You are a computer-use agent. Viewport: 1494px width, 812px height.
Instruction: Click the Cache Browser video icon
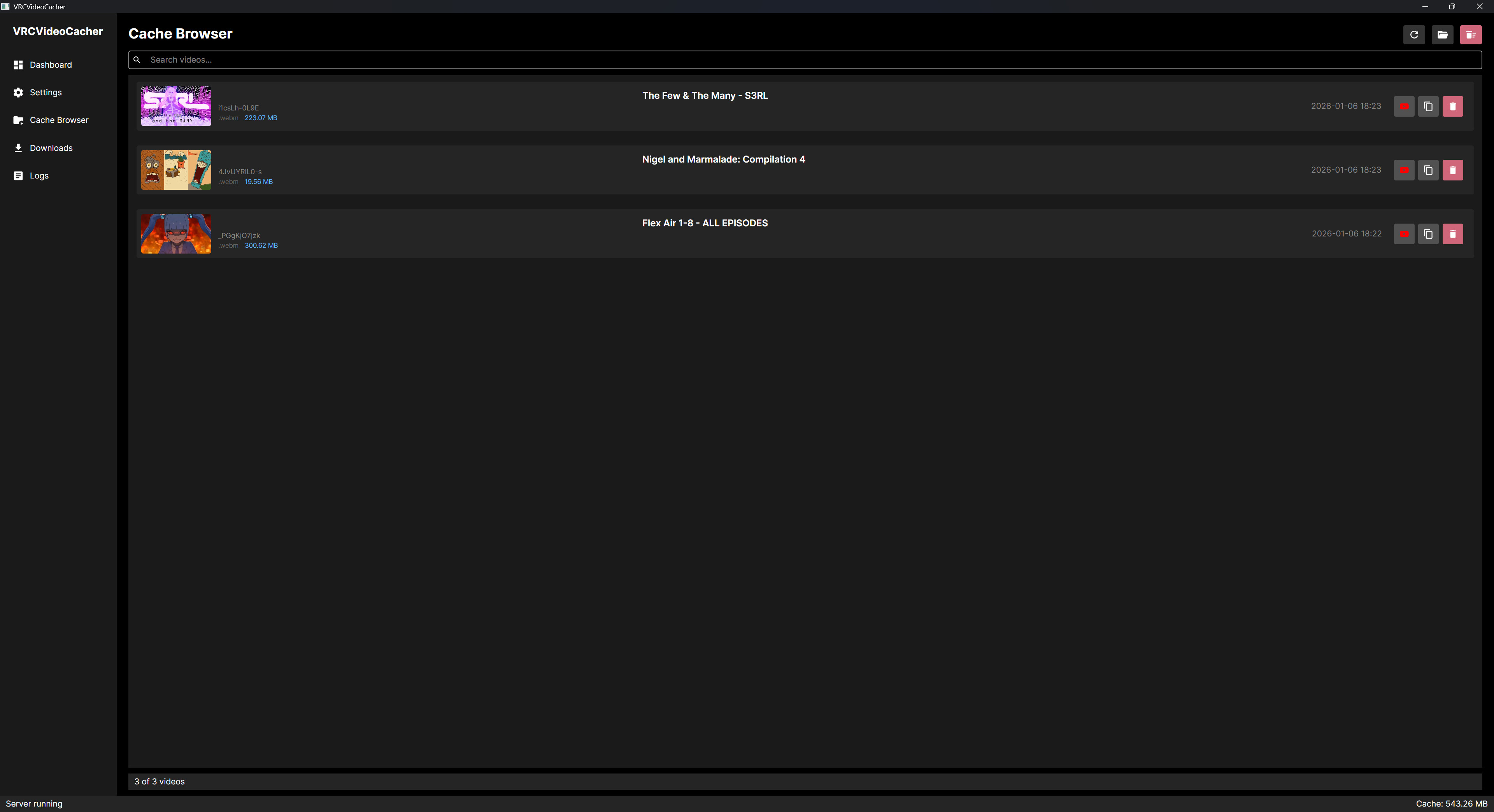point(18,120)
